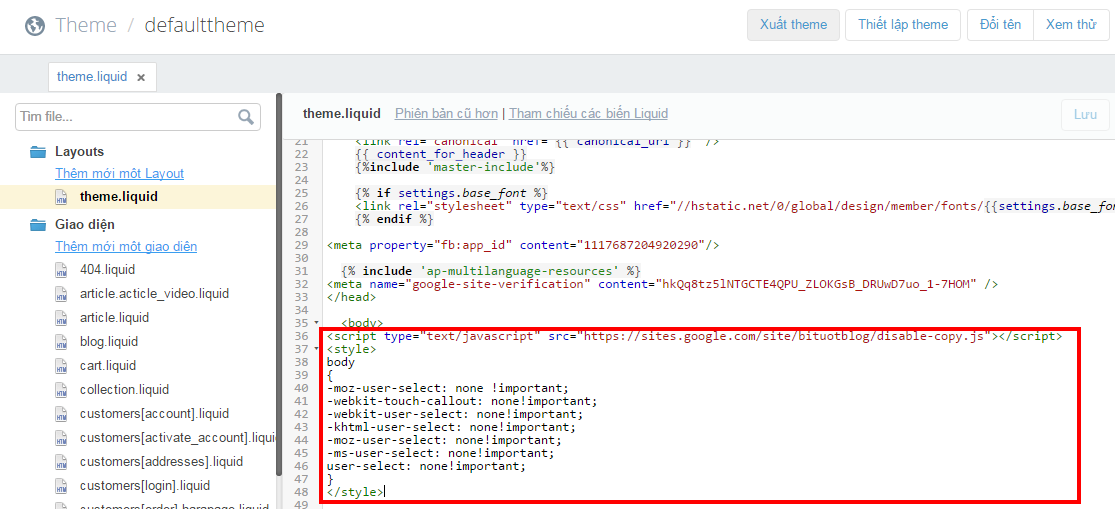Click the -webkit-touch-callout code line
Image resolution: width=1115 pixels, height=509 pixels.
tap(462, 401)
